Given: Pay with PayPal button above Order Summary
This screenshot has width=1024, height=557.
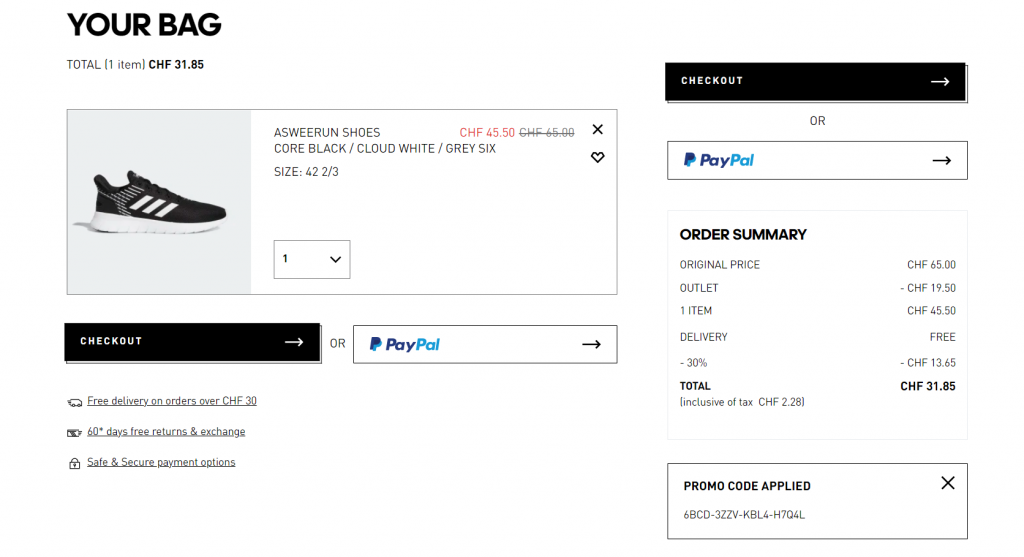Looking at the screenshot, I should coord(817,160).
